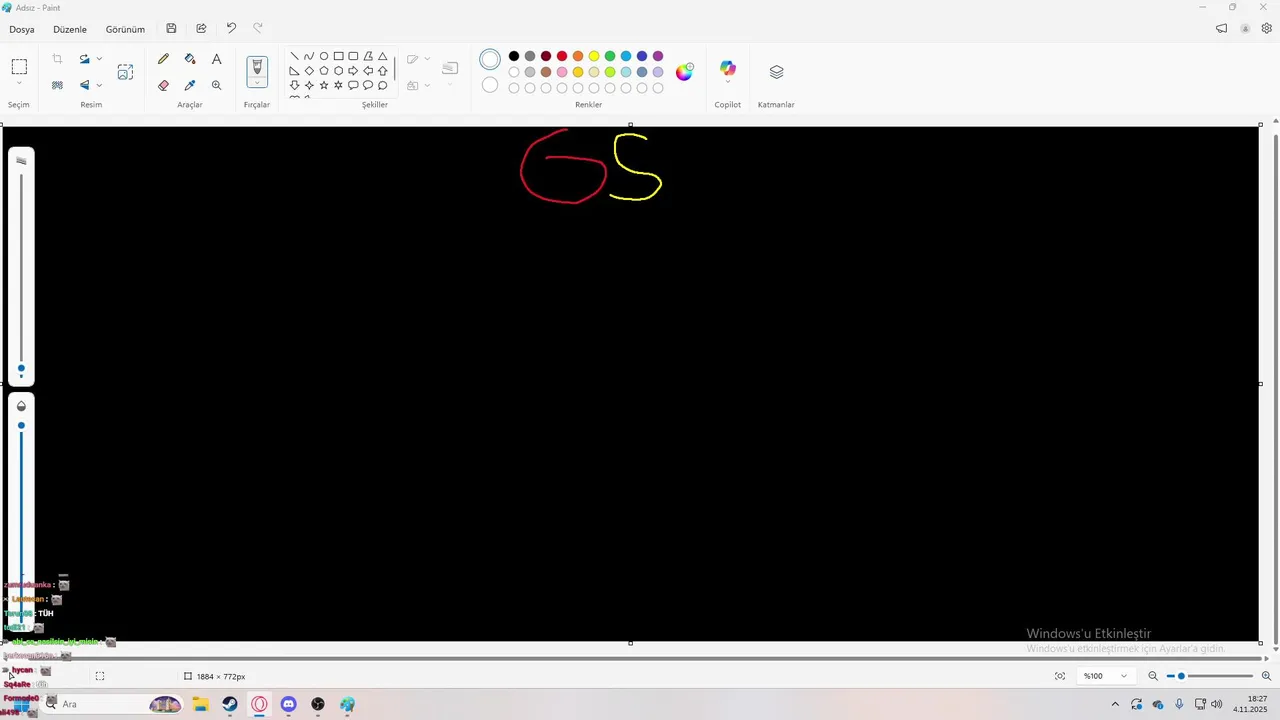This screenshot has height=720, width=1280.
Task: Click the fit to window icon
Action: pyautogui.click(x=1060, y=676)
